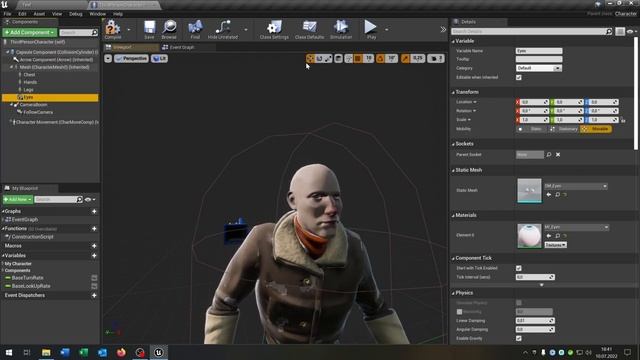Switch to the Viewport tab
Image resolution: width=640 pixels, height=360 pixels.
pos(131,47)
